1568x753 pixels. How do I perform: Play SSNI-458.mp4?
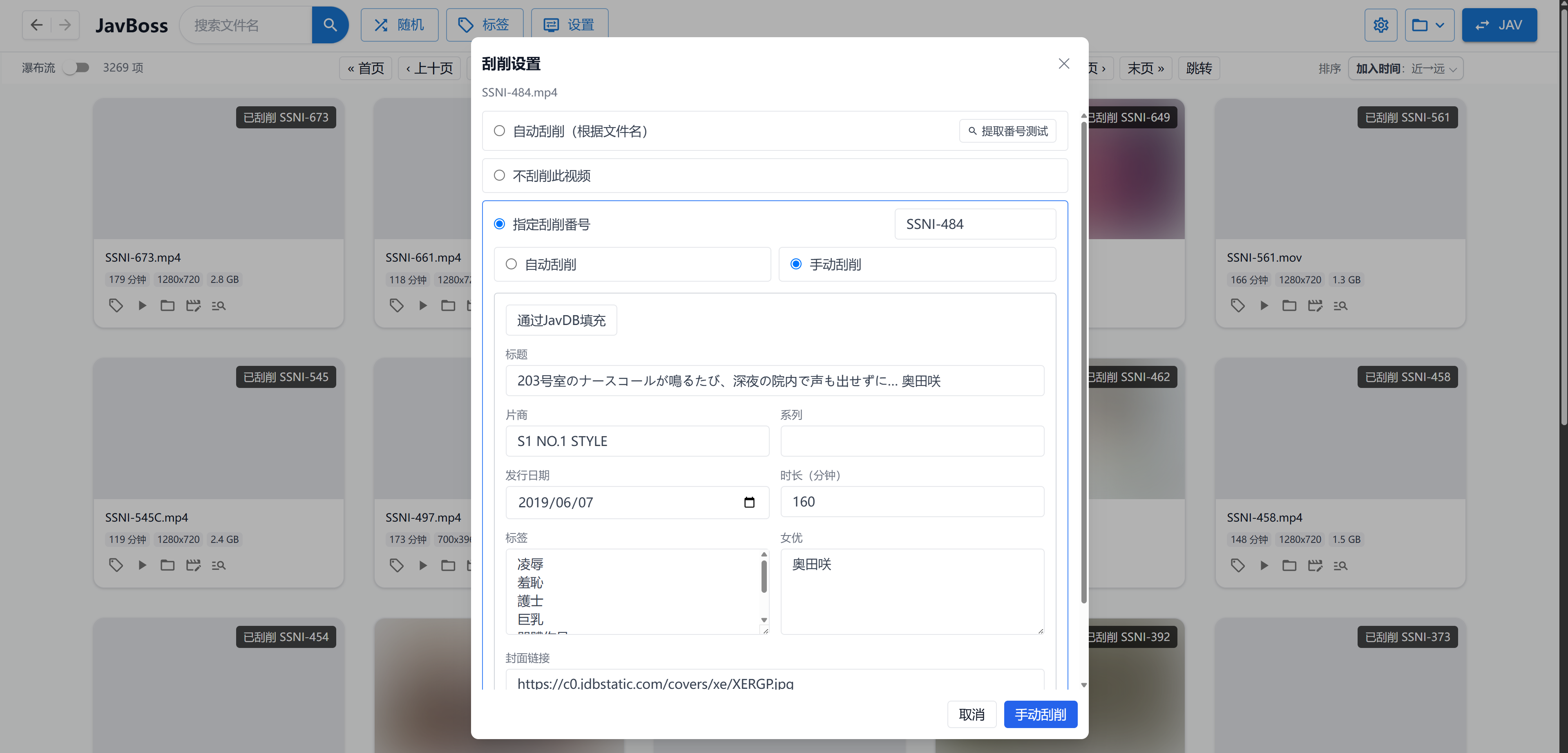1264,565
